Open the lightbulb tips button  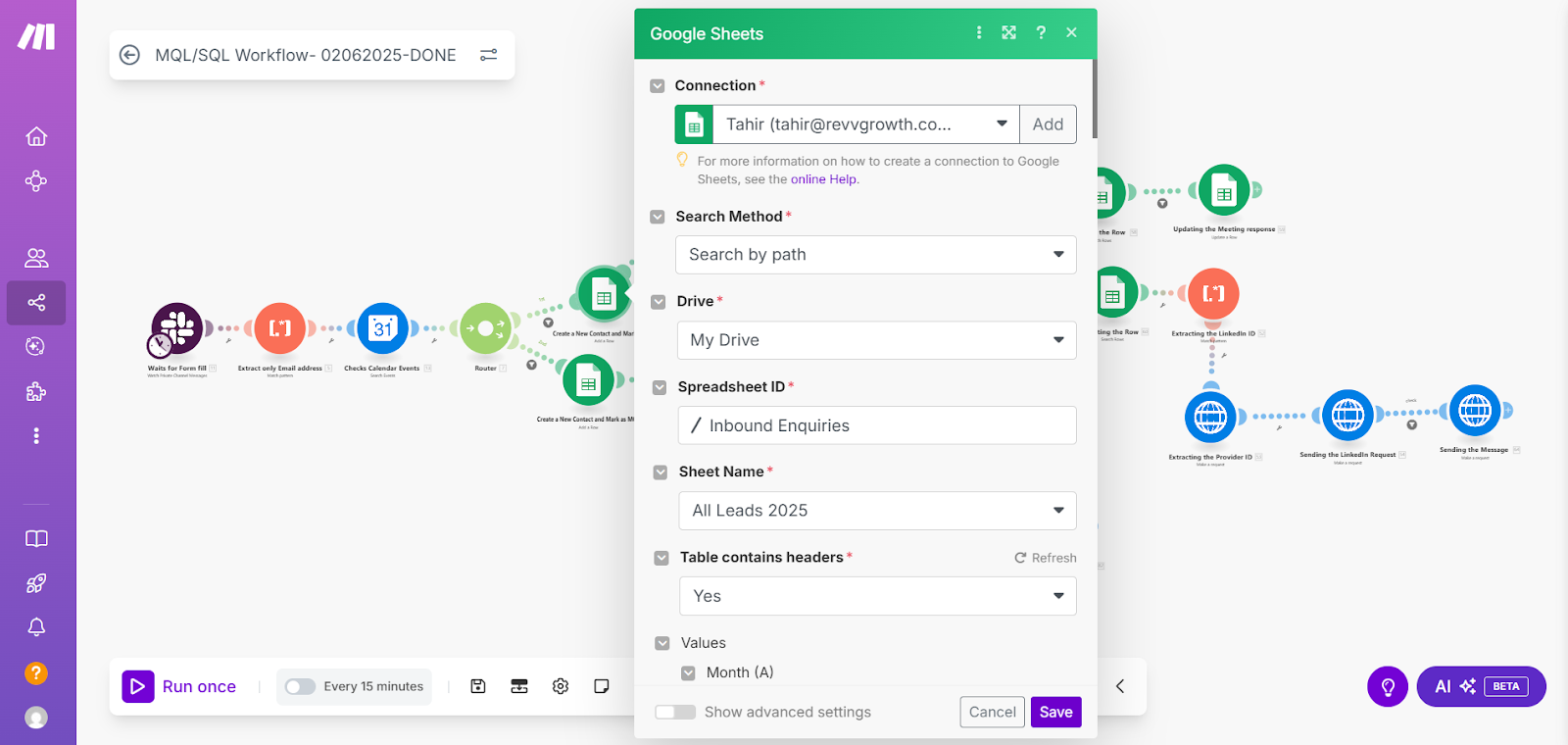click(1388, 686)
